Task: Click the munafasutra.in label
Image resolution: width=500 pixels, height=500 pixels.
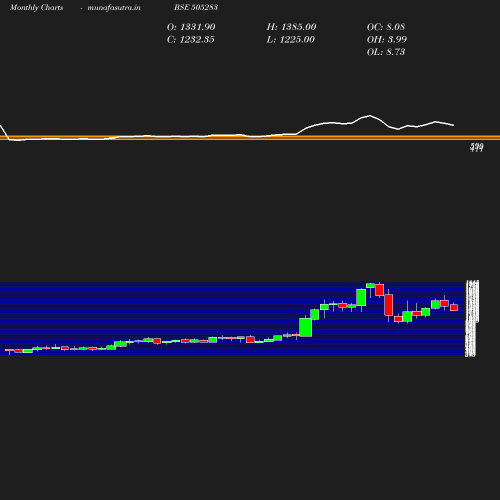Action: pyautogui.click(x=114, y=7)
